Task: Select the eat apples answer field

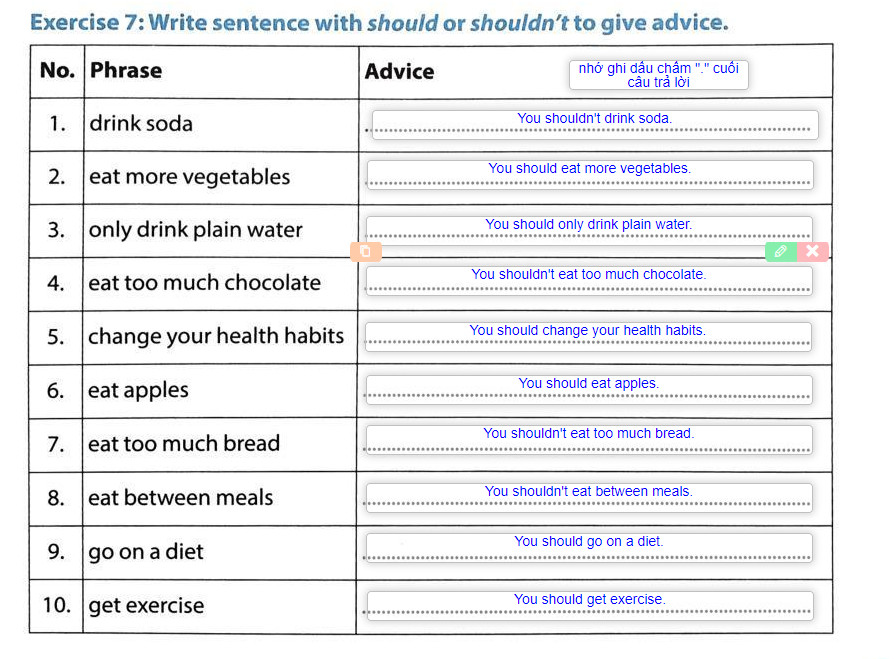Action: point(588,389)
